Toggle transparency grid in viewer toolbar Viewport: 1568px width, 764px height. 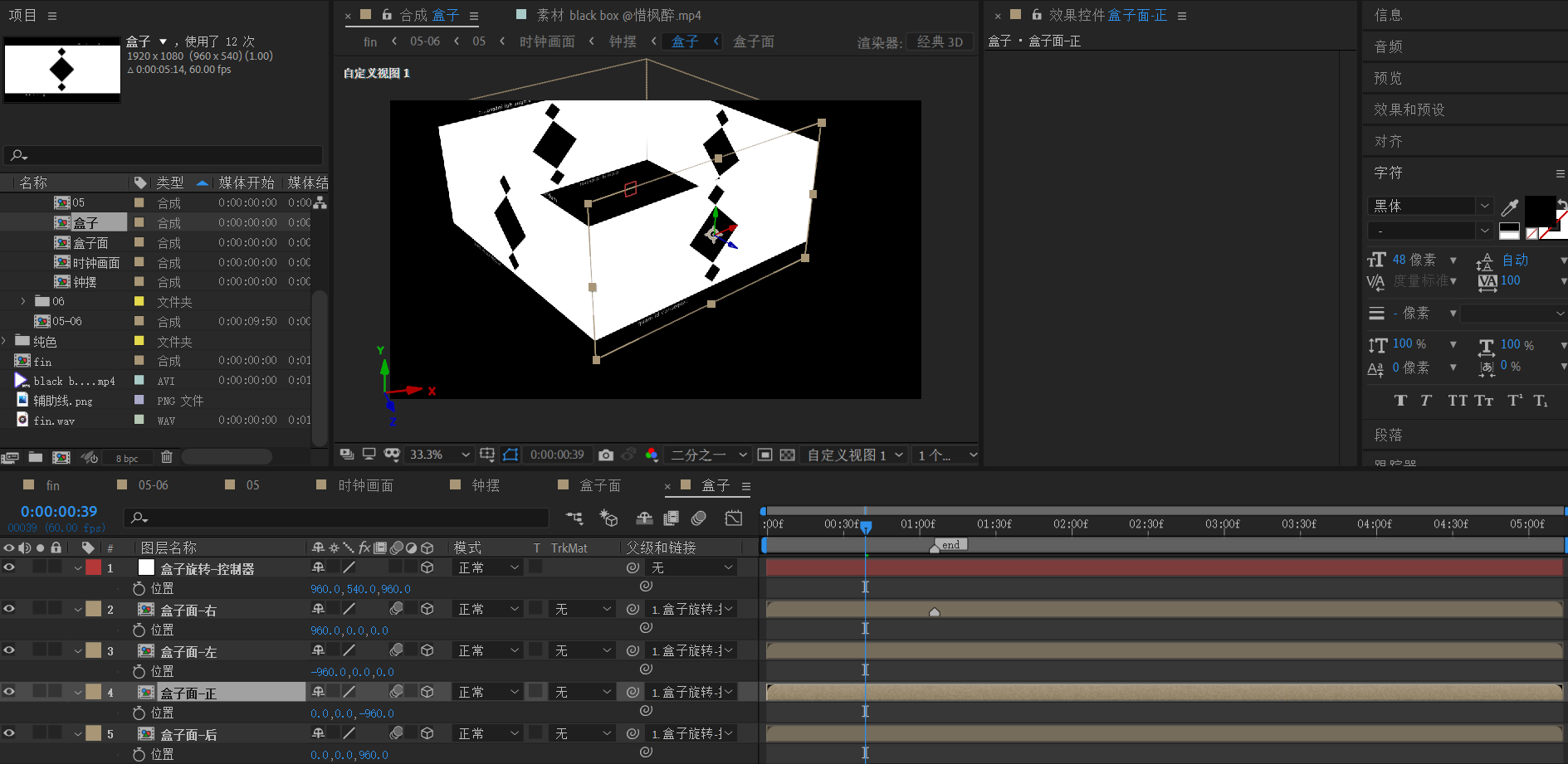click(788, 455)
